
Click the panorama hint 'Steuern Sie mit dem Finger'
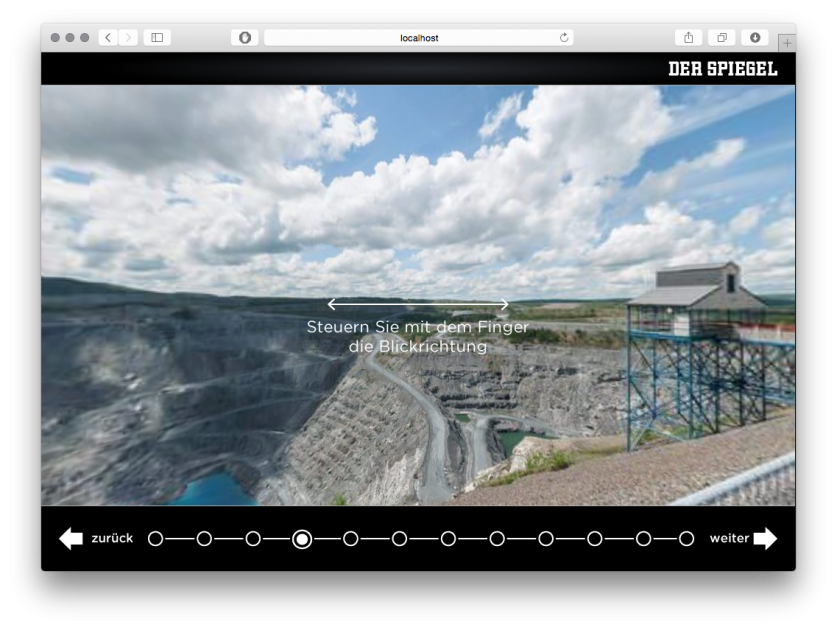coord(417,327)
